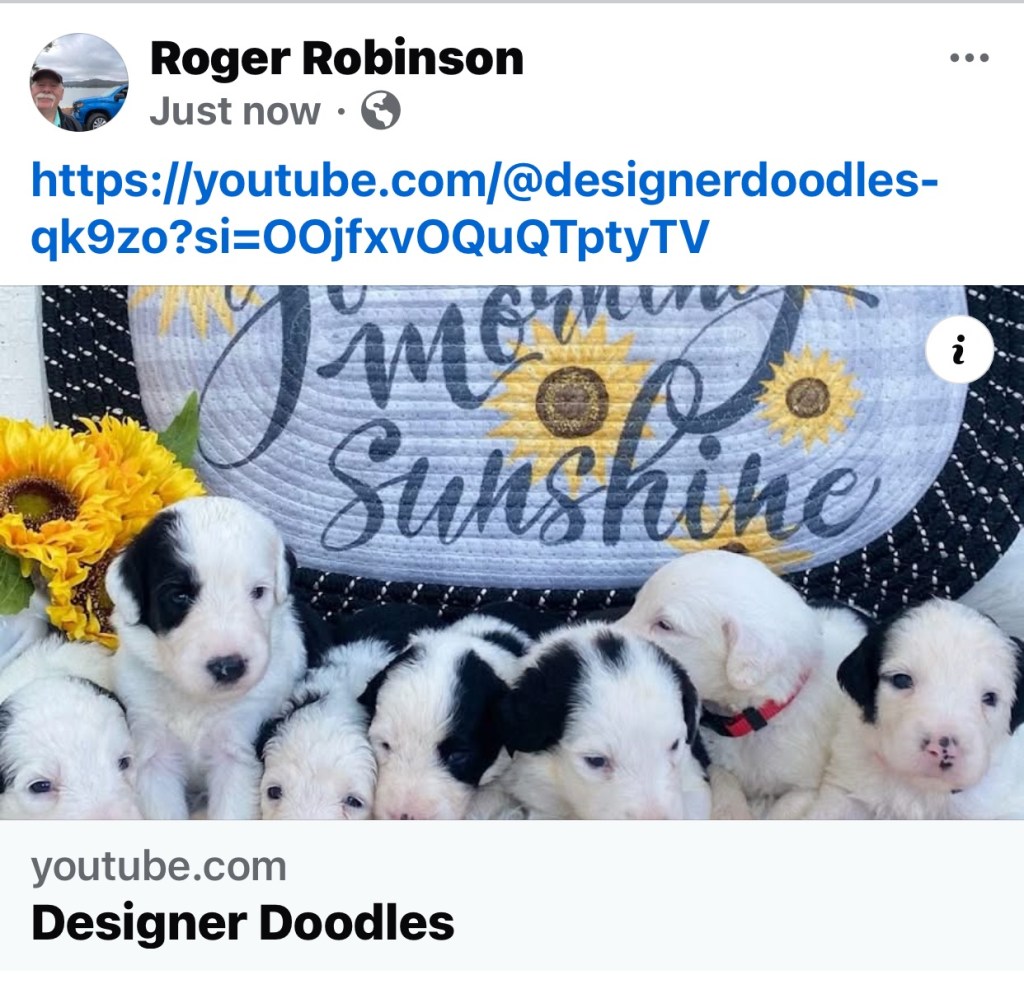Open the youtube.com/@designerdoodles URL link
This screenshot has height=989, width=1024.
click(485, 181)
